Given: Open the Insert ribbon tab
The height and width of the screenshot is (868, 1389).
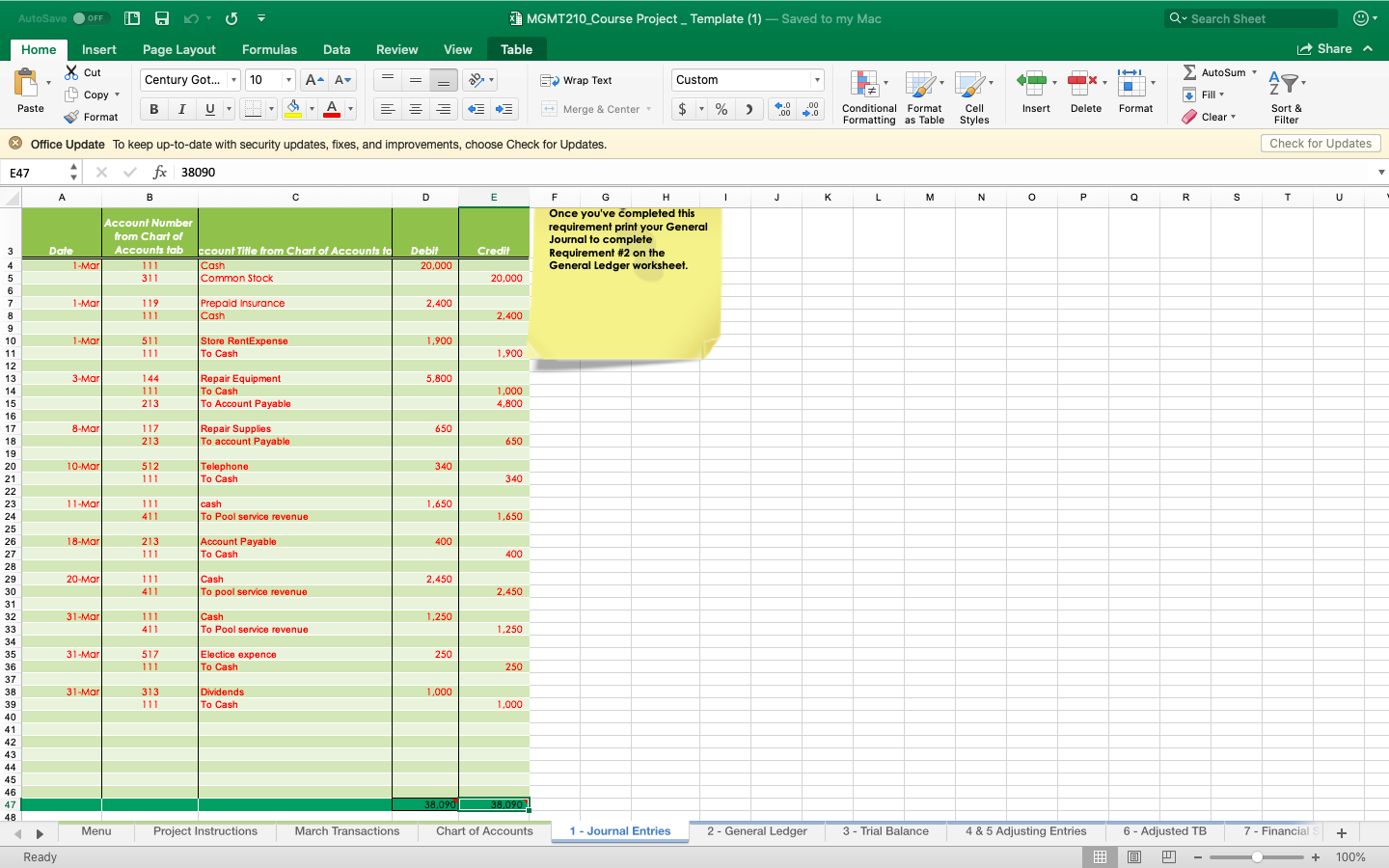Looking at the screenshot, I should coord(98,49).
